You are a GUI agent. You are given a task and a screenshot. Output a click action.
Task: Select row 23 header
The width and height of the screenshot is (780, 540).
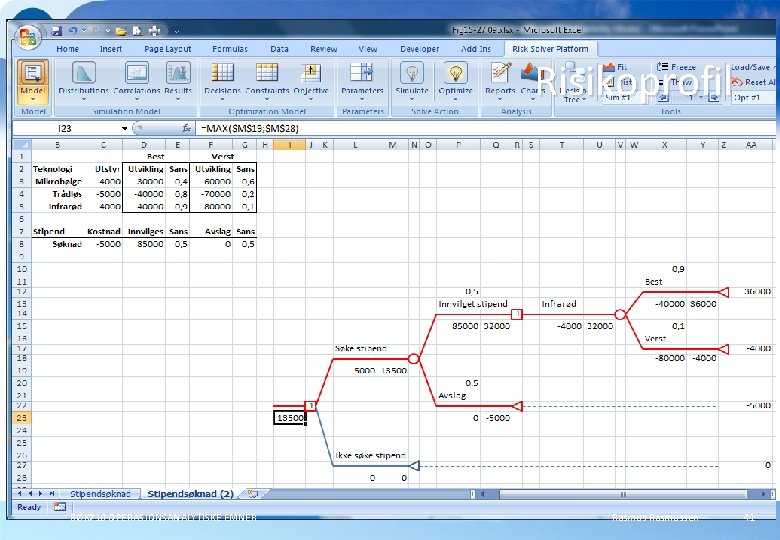pos(21,418)
